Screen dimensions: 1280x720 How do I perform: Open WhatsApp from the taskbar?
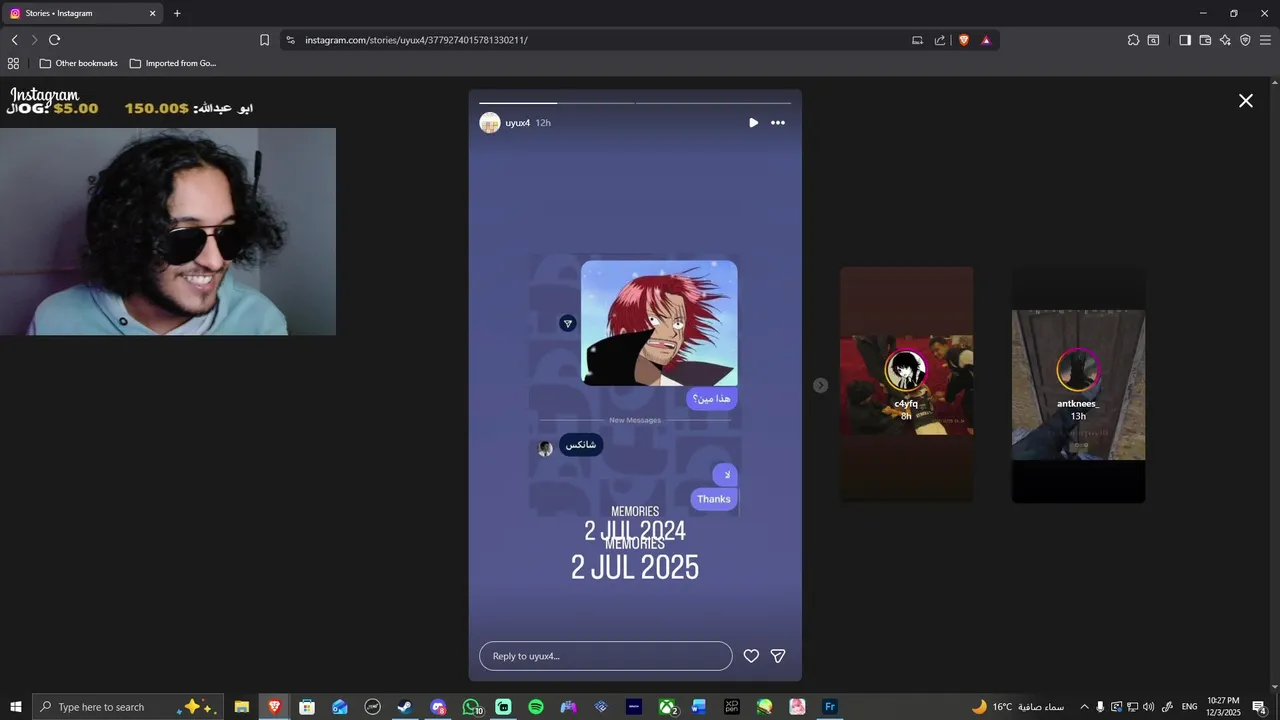click(471, 707)
